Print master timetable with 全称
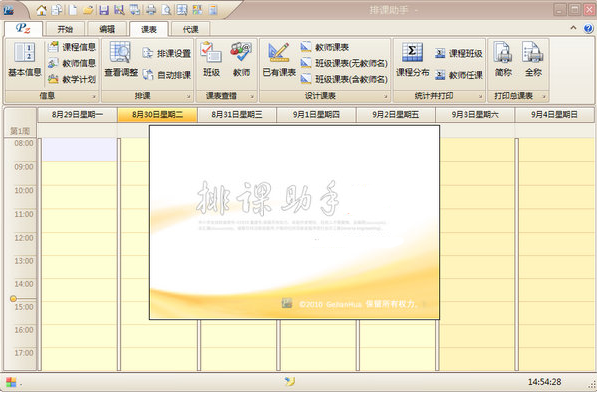The image size is (597, 394). pos(533,59)
